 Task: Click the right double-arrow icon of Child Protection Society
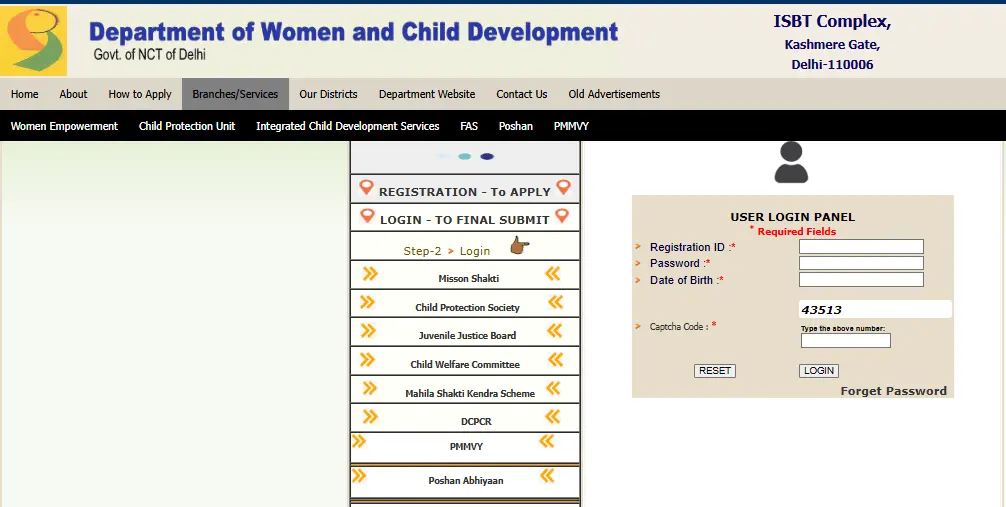(x=556, y=302)
